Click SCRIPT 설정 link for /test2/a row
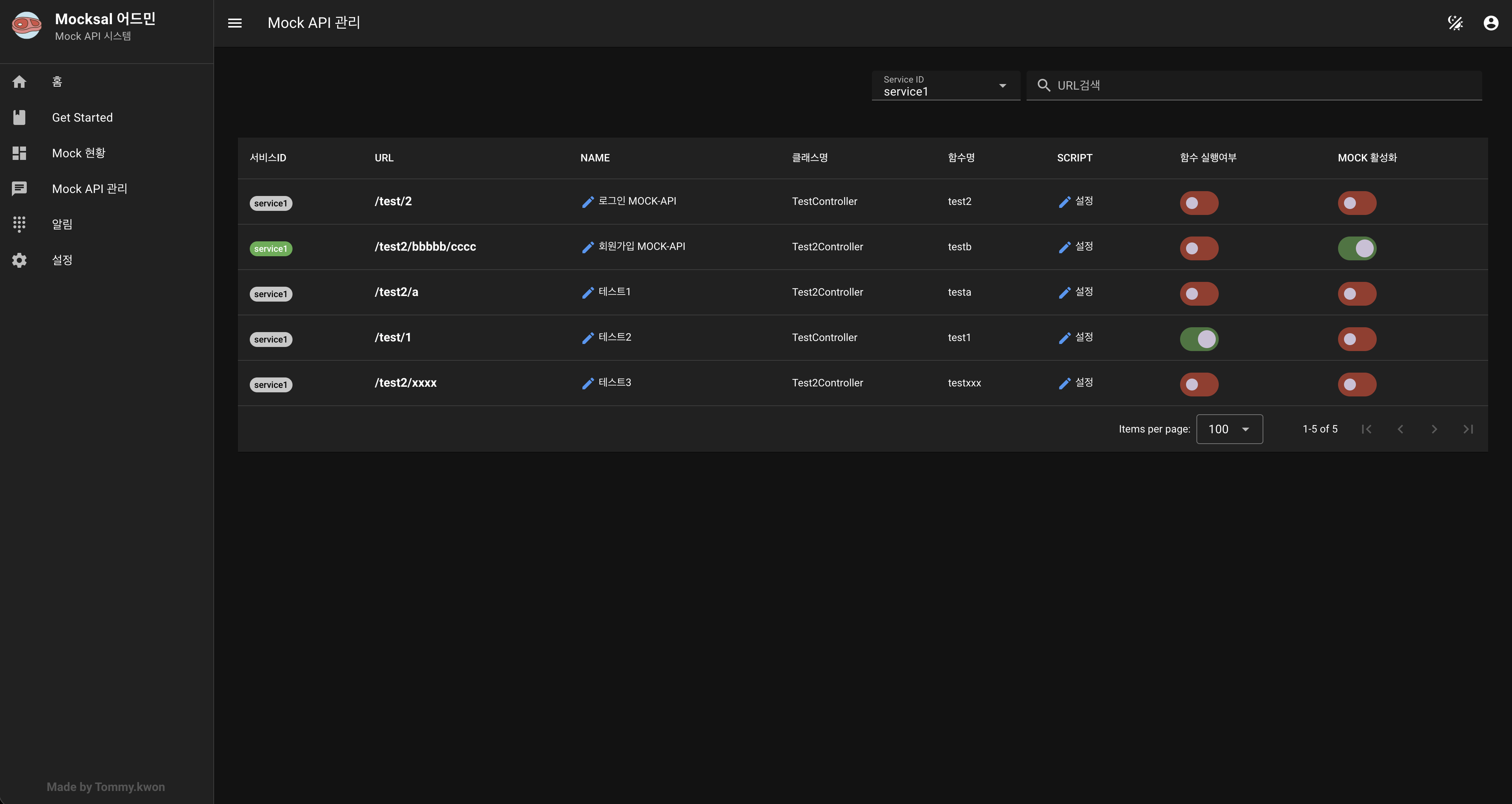 coord(1076,292)
